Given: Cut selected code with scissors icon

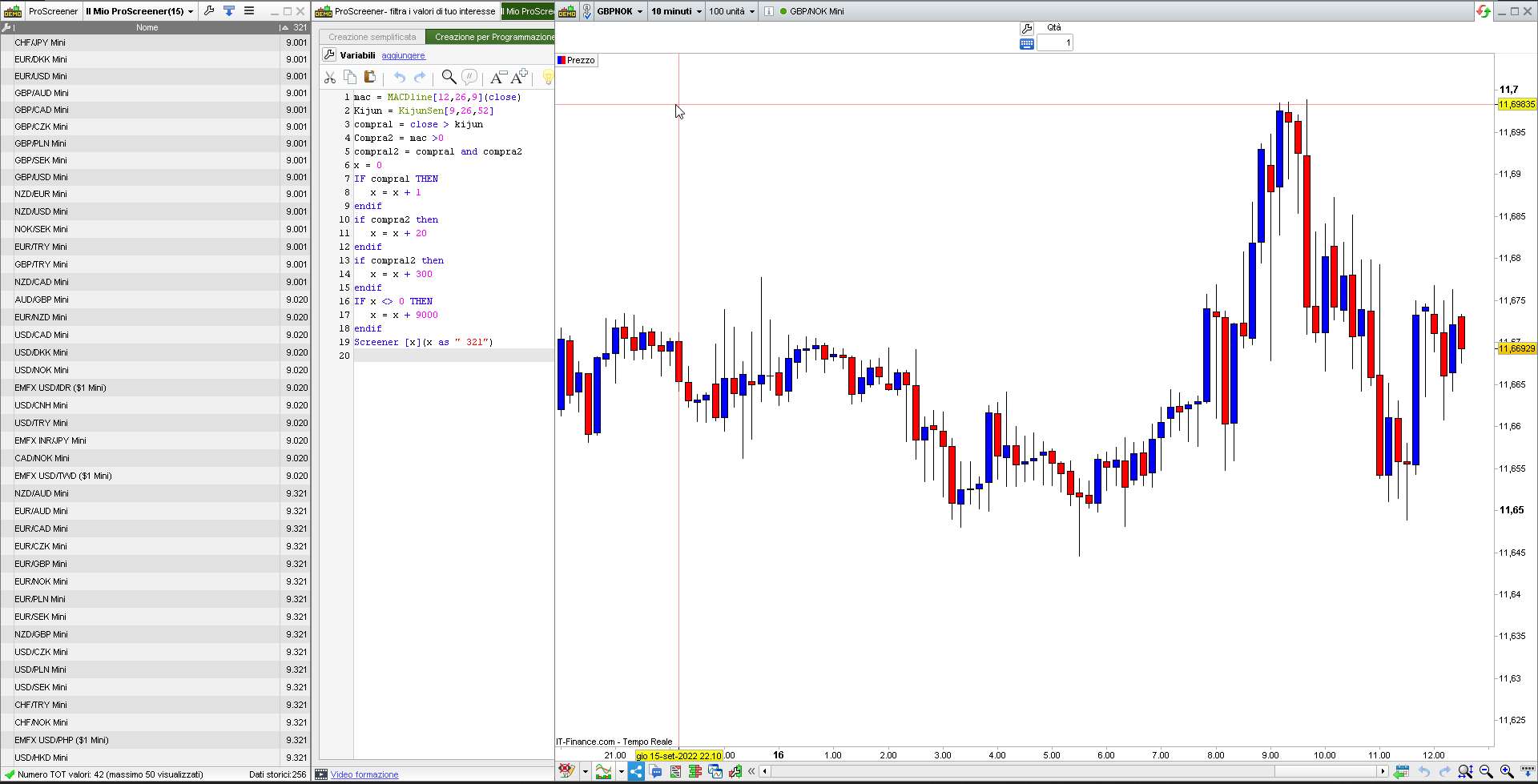Looking at the screenshot, I should [329, 77].
